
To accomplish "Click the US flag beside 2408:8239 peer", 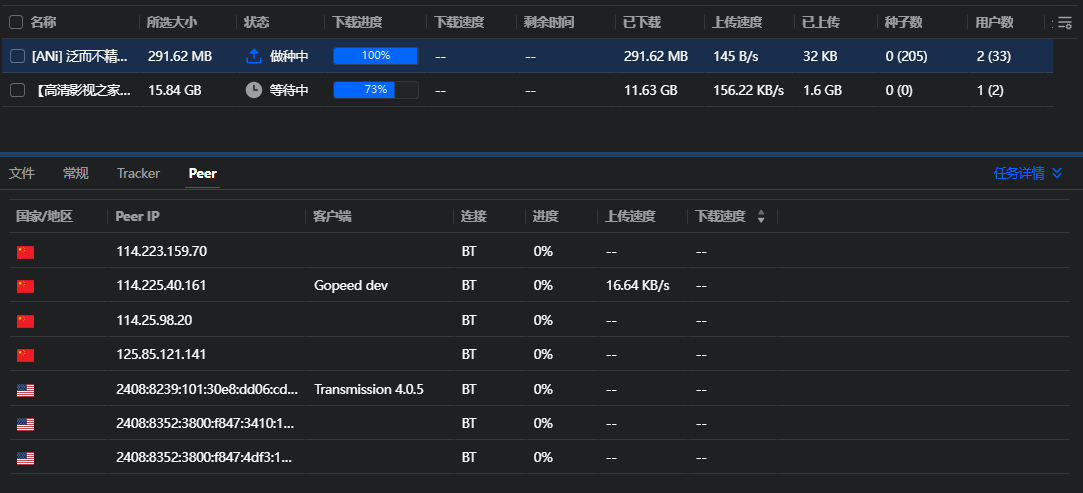I will coord(26,390).
